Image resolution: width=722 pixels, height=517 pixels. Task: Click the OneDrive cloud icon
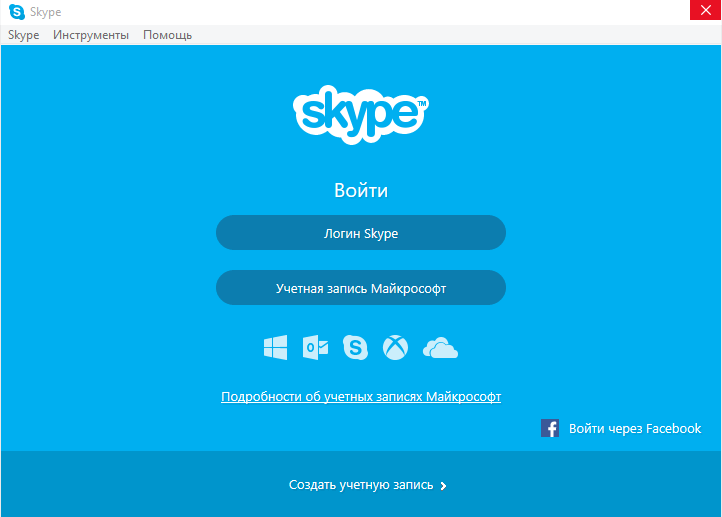click(440, 348)
